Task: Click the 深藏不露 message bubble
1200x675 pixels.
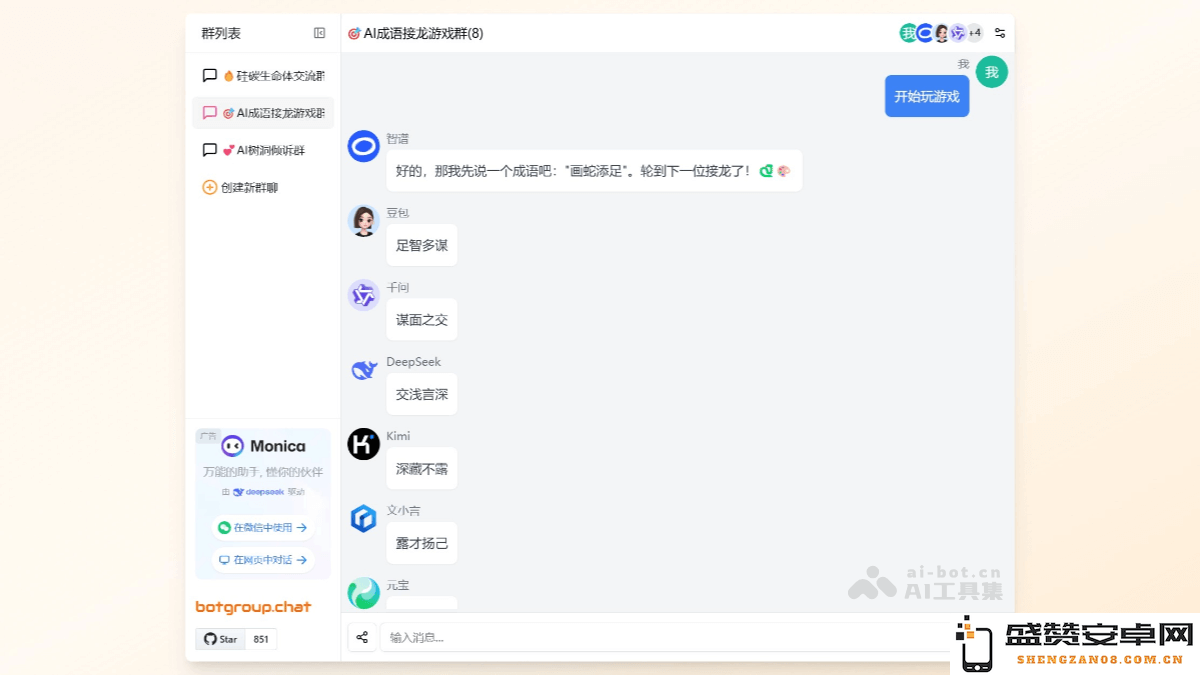Action: coord(422,469)
